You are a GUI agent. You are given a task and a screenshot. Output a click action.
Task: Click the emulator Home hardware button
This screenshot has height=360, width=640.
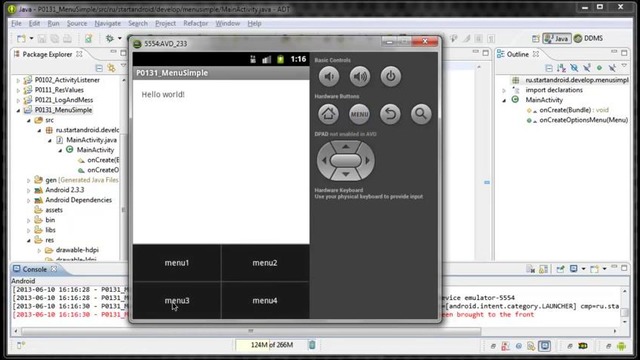329,114
